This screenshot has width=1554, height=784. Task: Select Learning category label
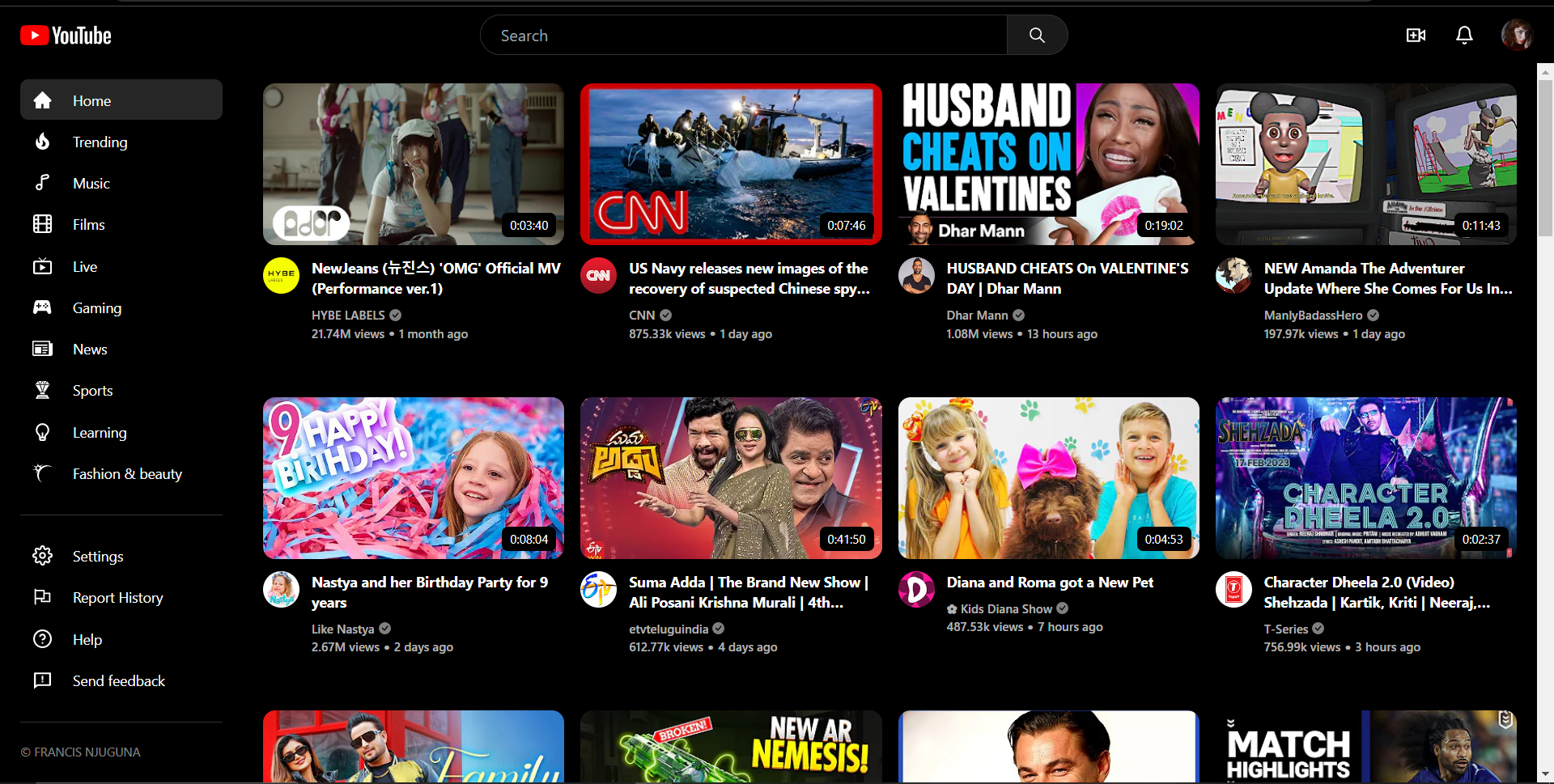100,433
